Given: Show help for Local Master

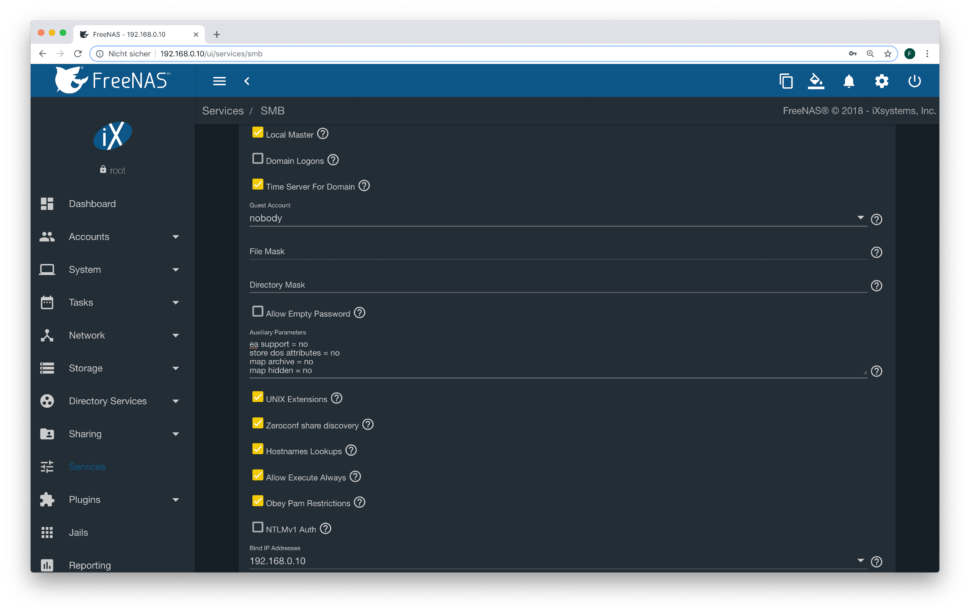Looking at the screenshot, I should click(x=323, y=134).
